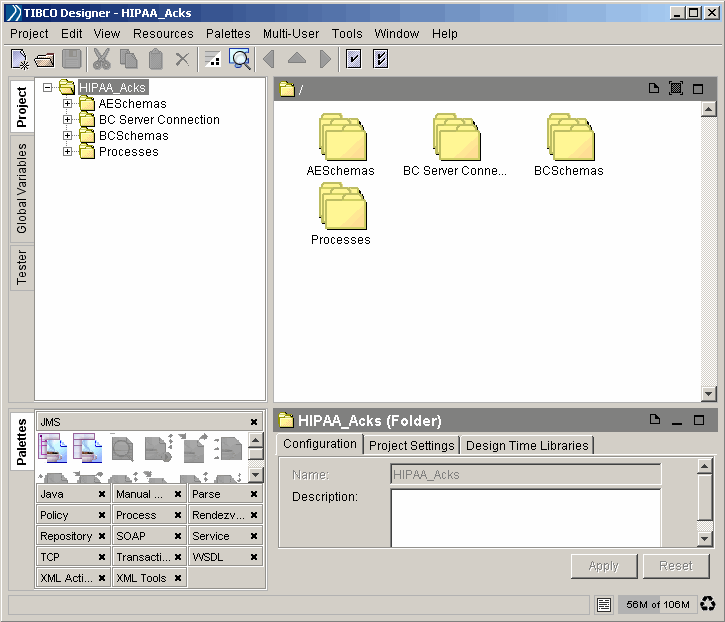Open AESchemas folder in design panel
The image size is (725, 622).
click(342, 137)
